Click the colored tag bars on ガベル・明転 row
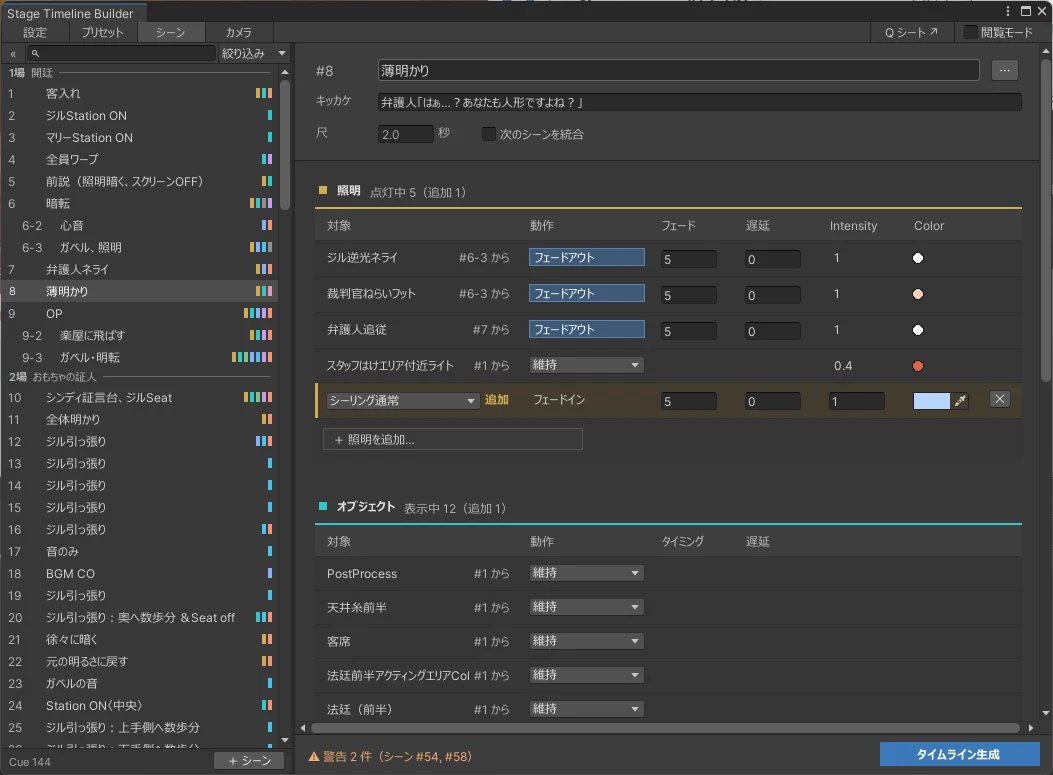 pyautogui.click(x=252, y=357)
